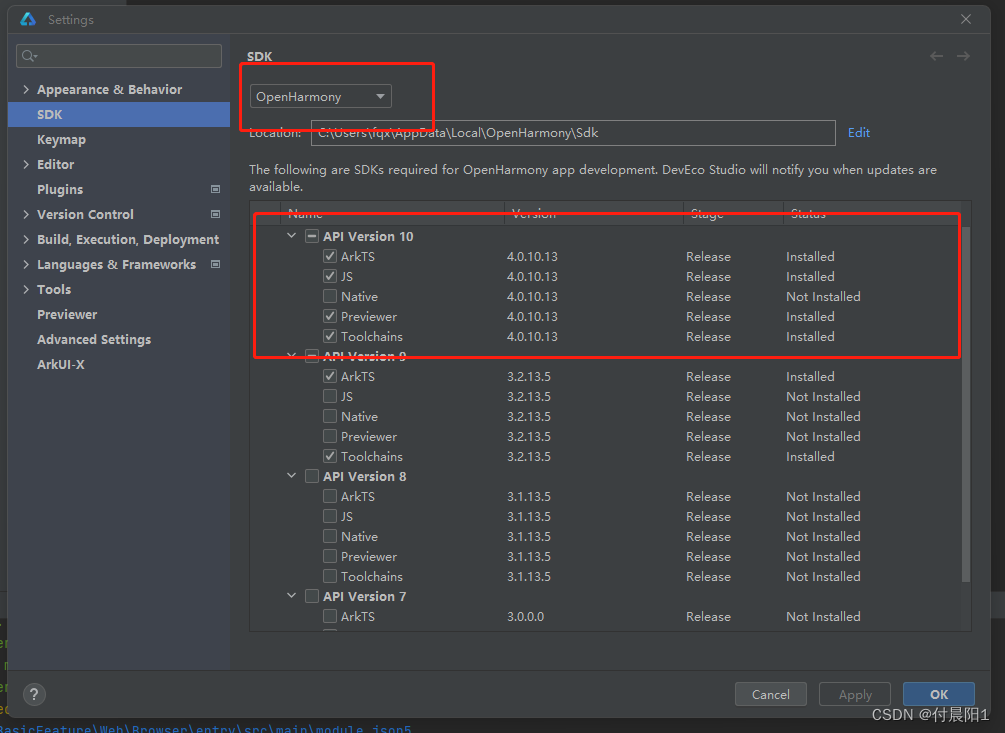Uncheck Toolchains 4.0.10.13 checkbox
The width and height of the screenshot is (1005, 733).
click(x=329, y=336)
